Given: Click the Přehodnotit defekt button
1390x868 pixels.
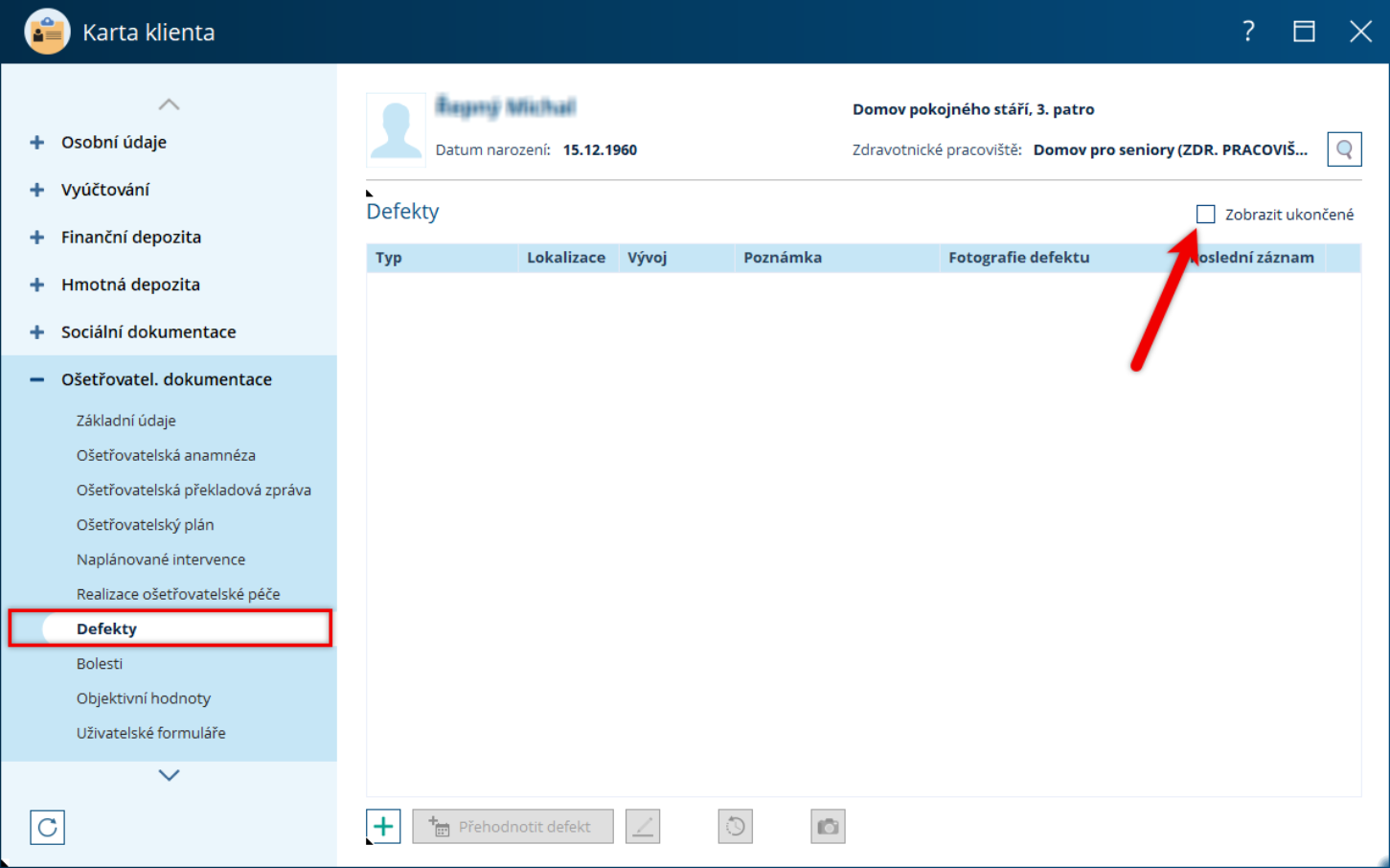Looking at the screenshot, I should point(513,826).
